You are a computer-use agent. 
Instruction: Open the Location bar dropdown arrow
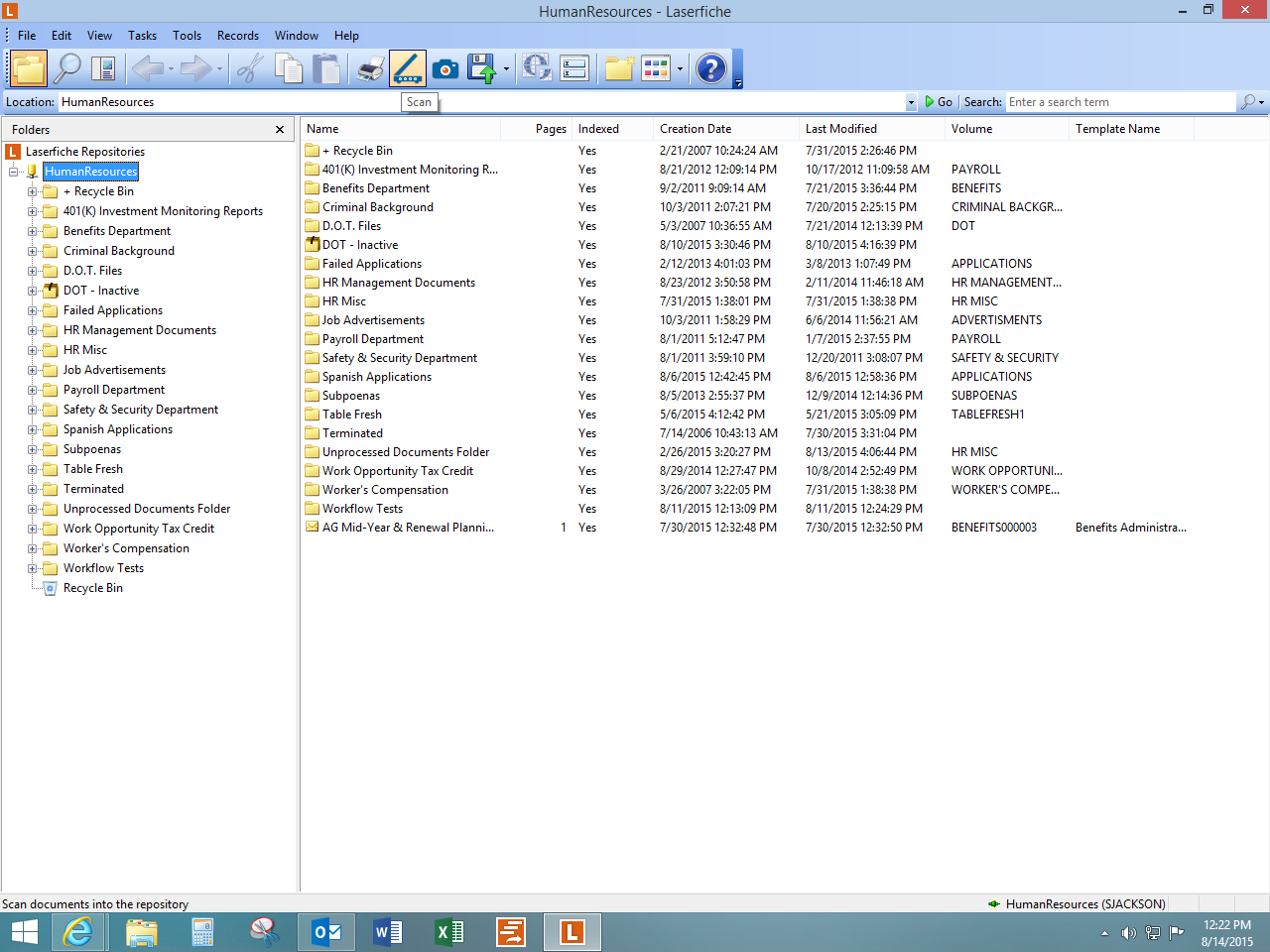point(911,102)
